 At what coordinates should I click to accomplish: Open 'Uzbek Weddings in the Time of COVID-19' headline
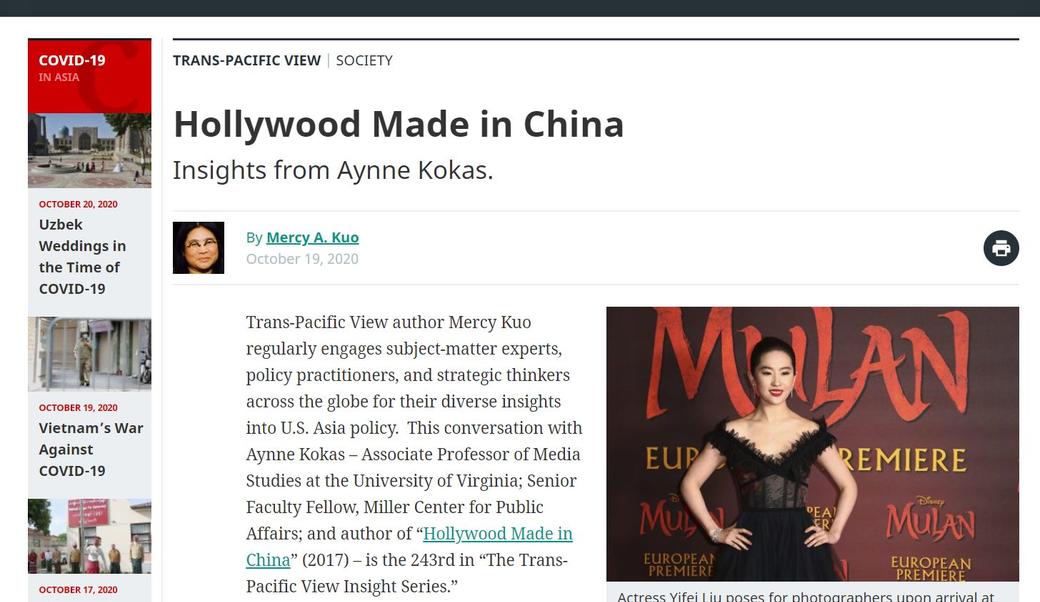click(x=84, y=256)
